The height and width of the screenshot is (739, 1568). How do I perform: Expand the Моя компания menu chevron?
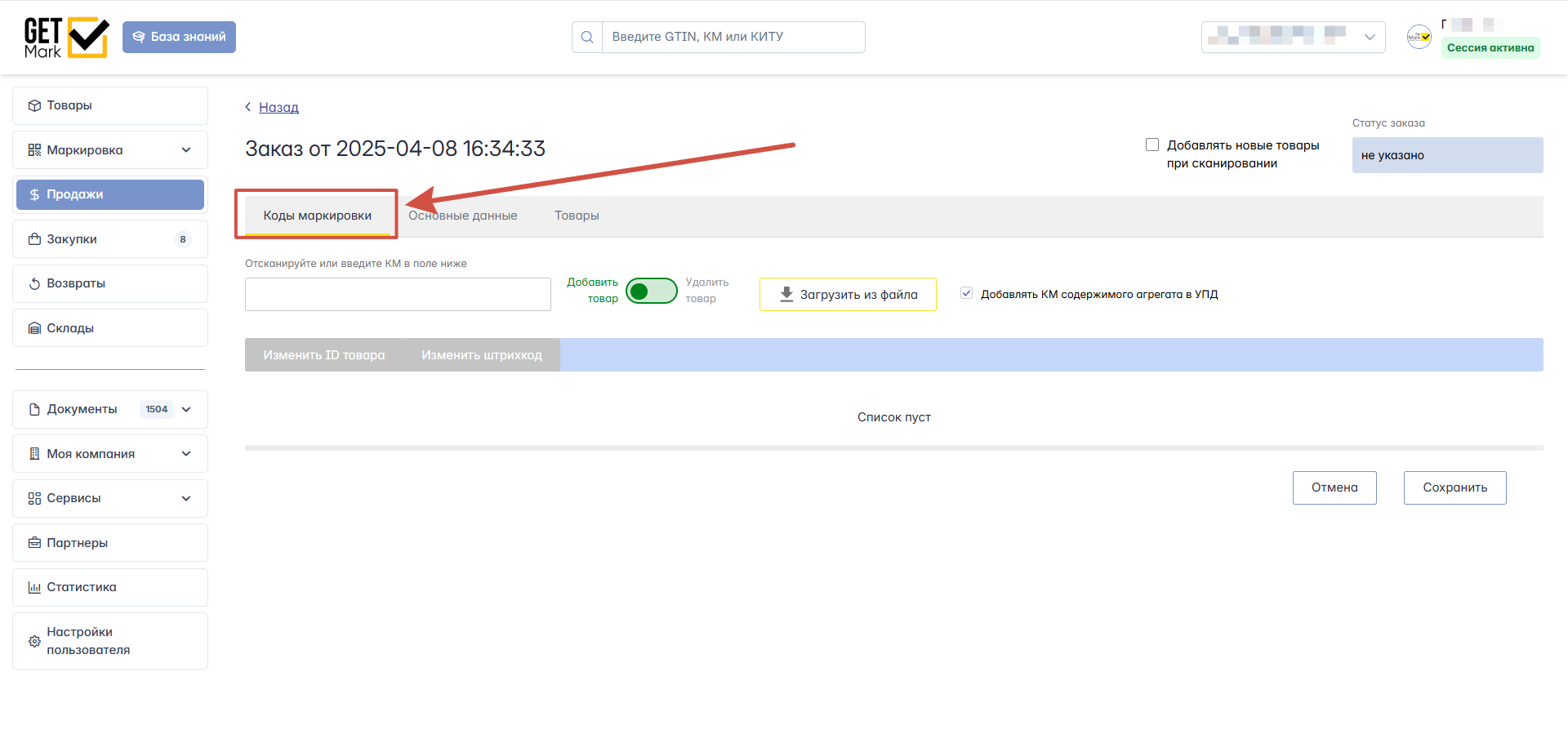186,454
